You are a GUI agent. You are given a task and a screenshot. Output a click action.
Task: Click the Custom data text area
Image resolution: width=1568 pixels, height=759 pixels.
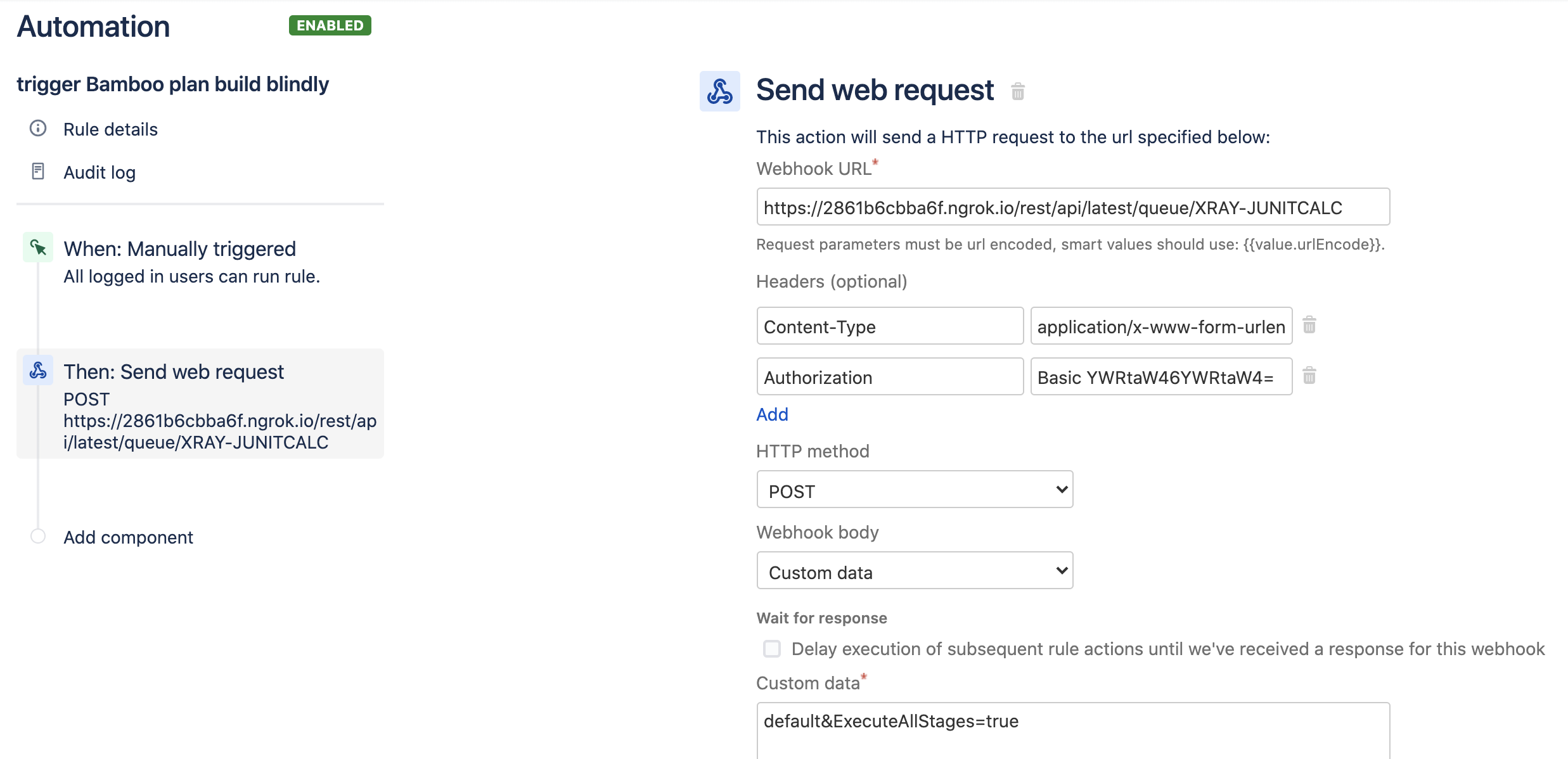1073,730
